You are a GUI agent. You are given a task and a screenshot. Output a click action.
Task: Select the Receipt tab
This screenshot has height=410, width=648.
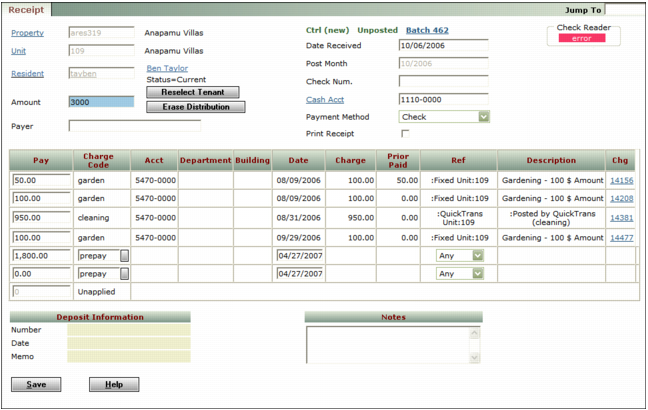[x=27, y=9]
